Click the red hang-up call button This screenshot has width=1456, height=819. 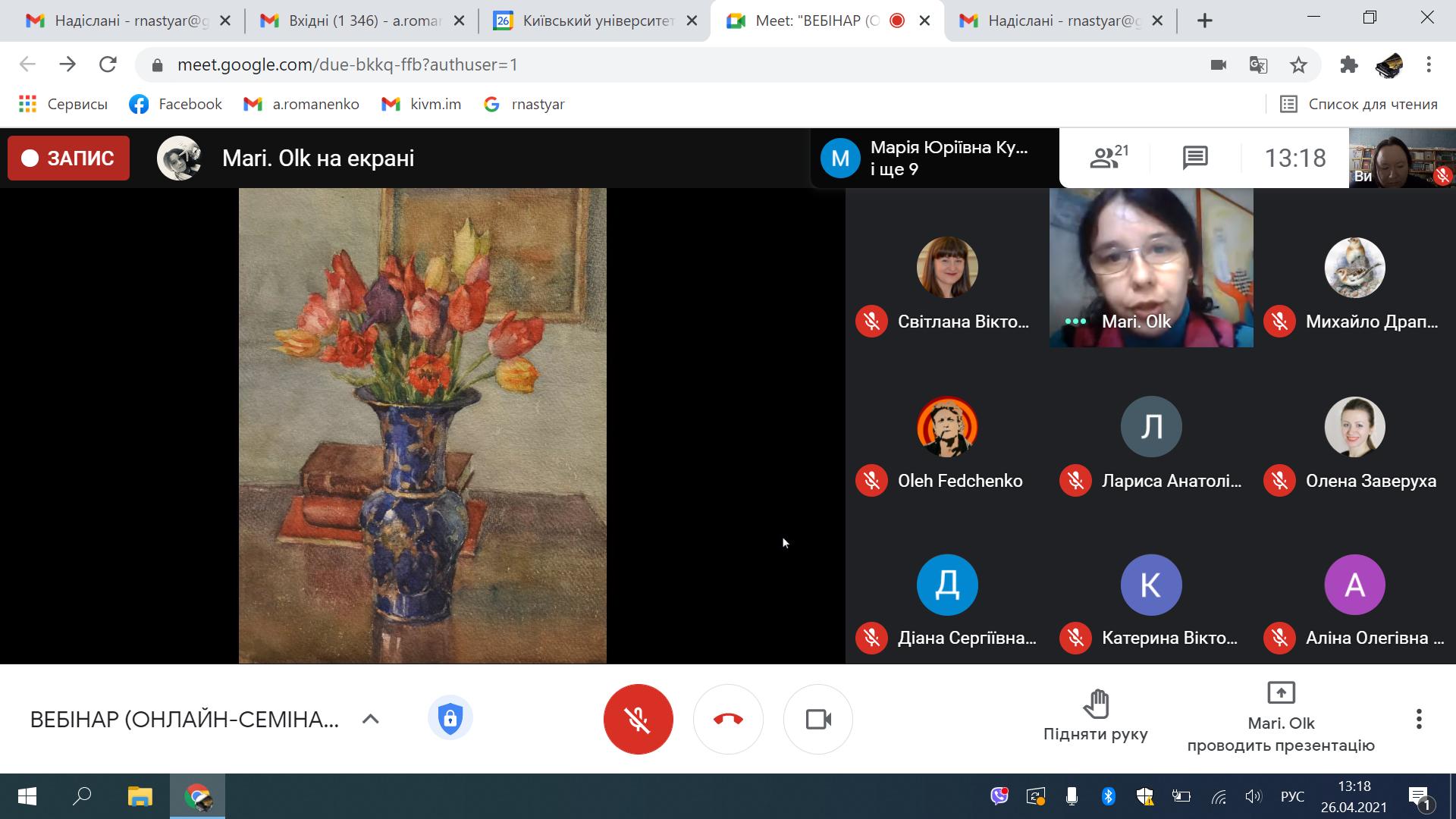pyautogui.click(x=728, y=719)
